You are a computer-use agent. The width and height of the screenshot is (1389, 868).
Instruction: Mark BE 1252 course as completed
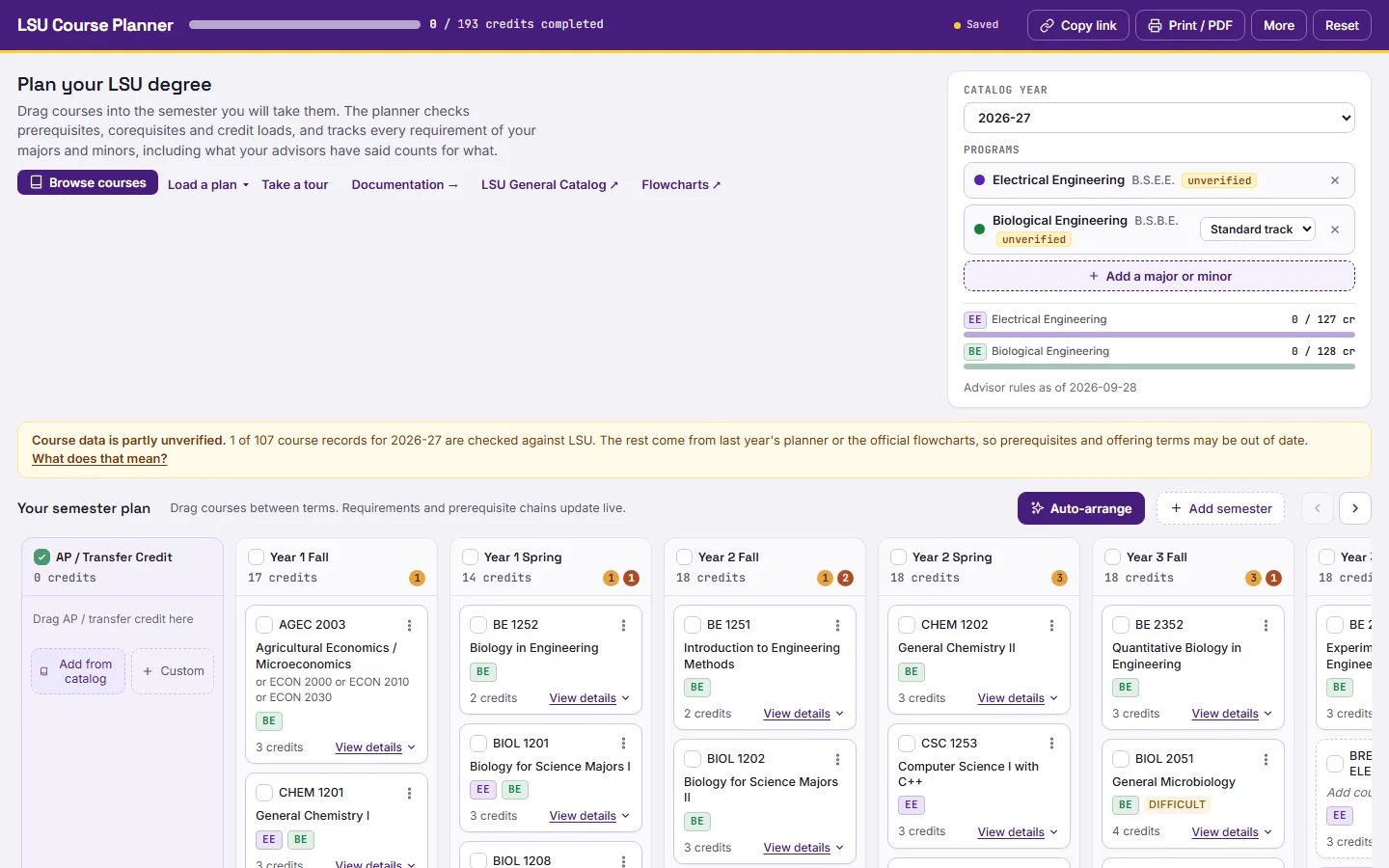[x=478, y=625]
